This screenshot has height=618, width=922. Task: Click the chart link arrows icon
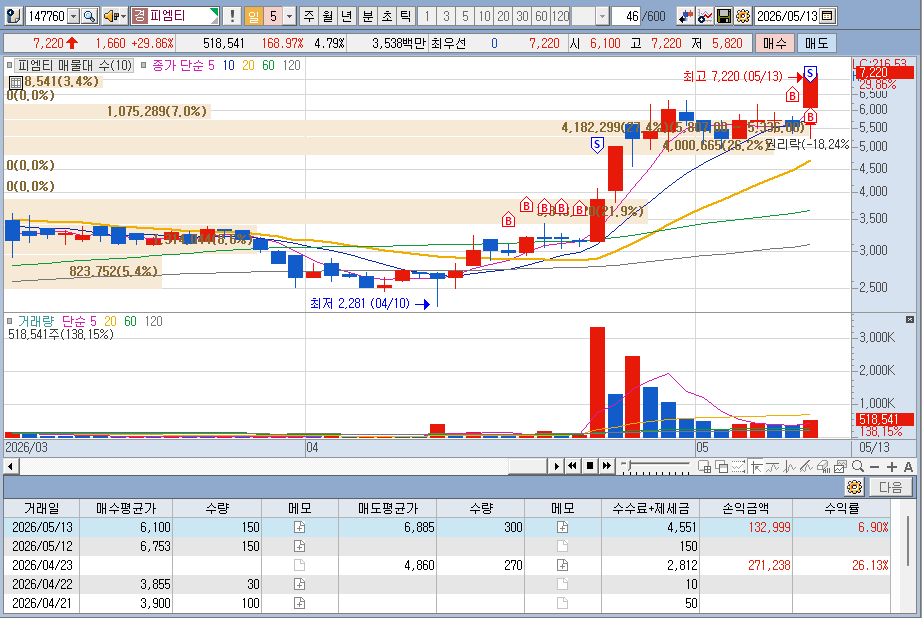click(x=685, y=16)
